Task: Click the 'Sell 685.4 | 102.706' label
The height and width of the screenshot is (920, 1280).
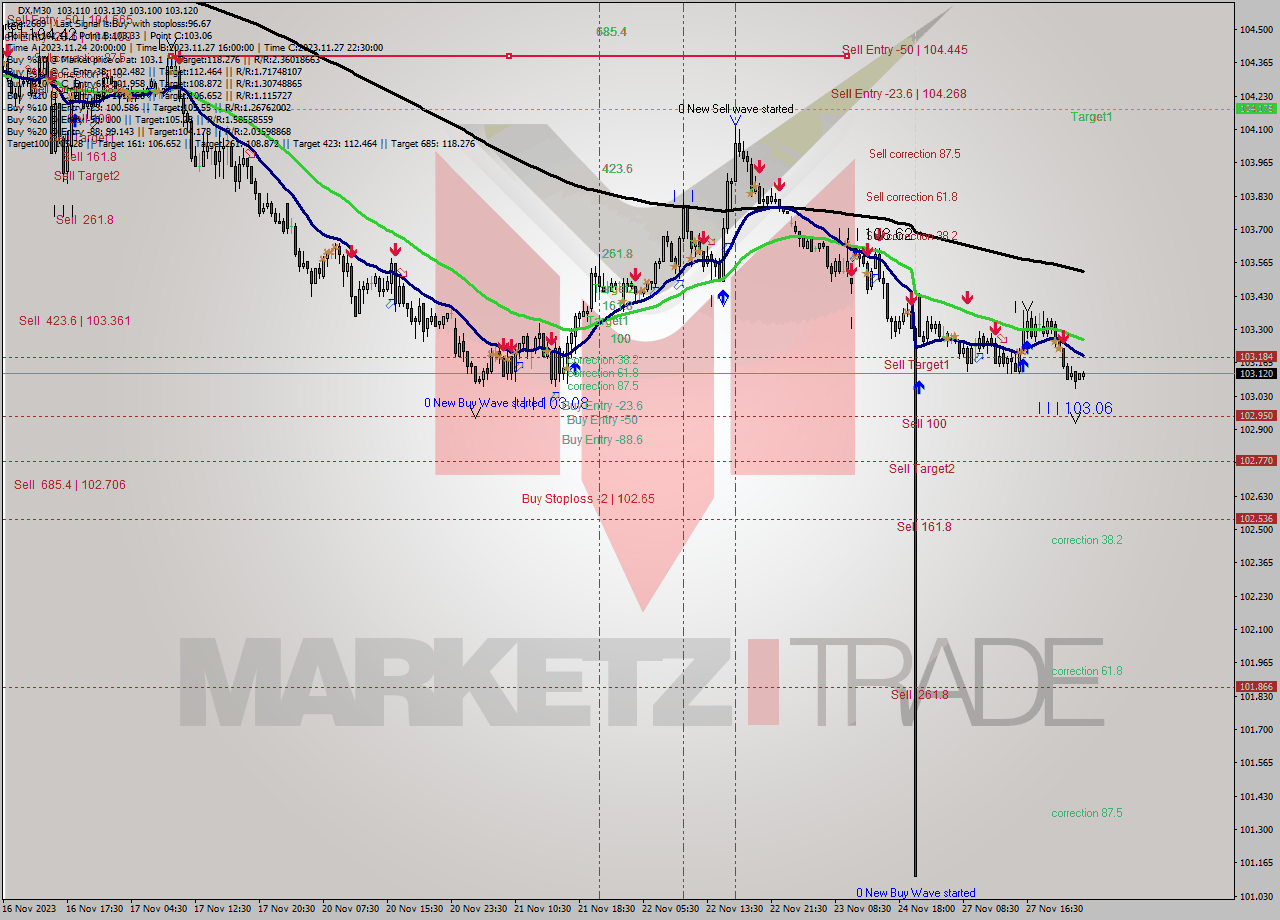Action: 70,485
